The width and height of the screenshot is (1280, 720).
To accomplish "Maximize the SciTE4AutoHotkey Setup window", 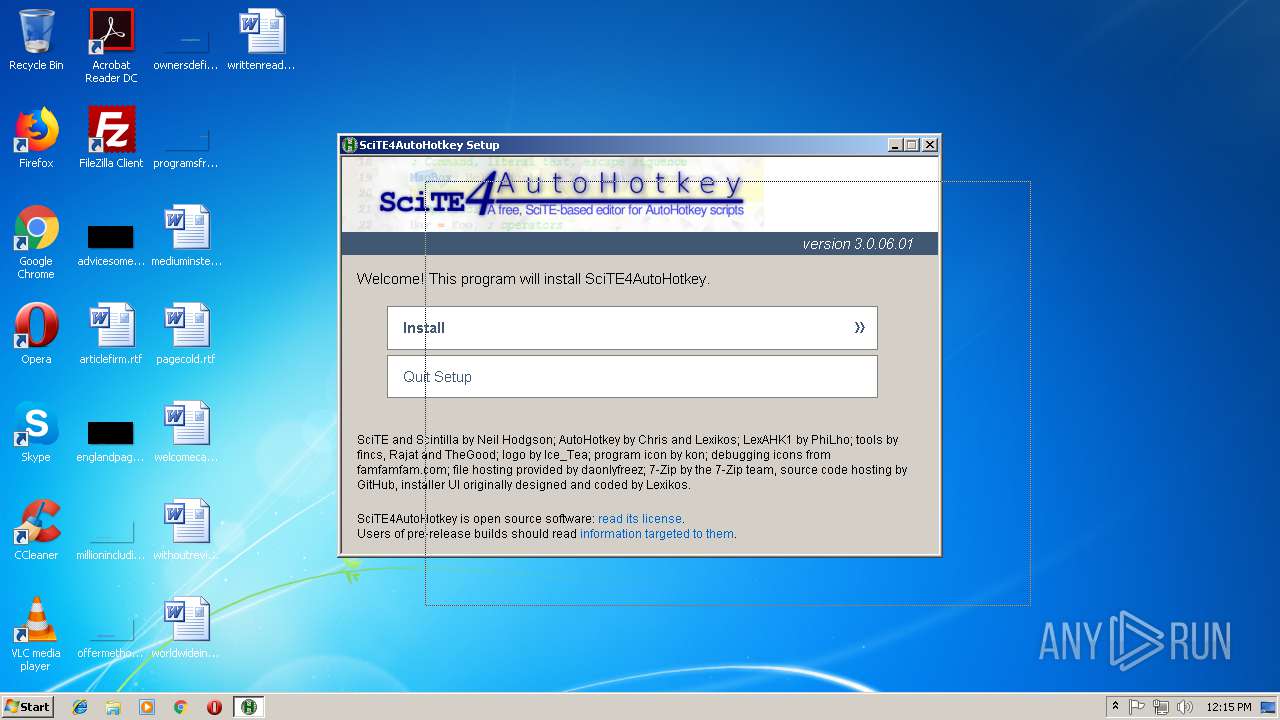I will tap(912, 145).
